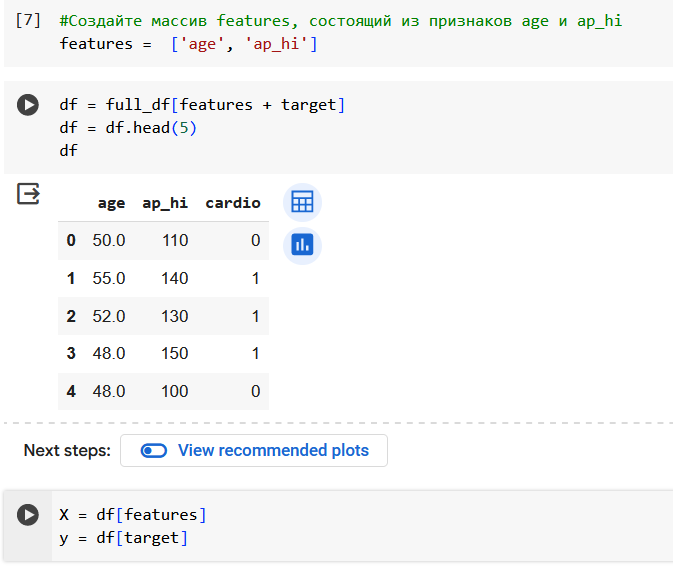Convert dataframe to interactive table icon
Viewport: 673px width, 568px height.
(302, 202)
